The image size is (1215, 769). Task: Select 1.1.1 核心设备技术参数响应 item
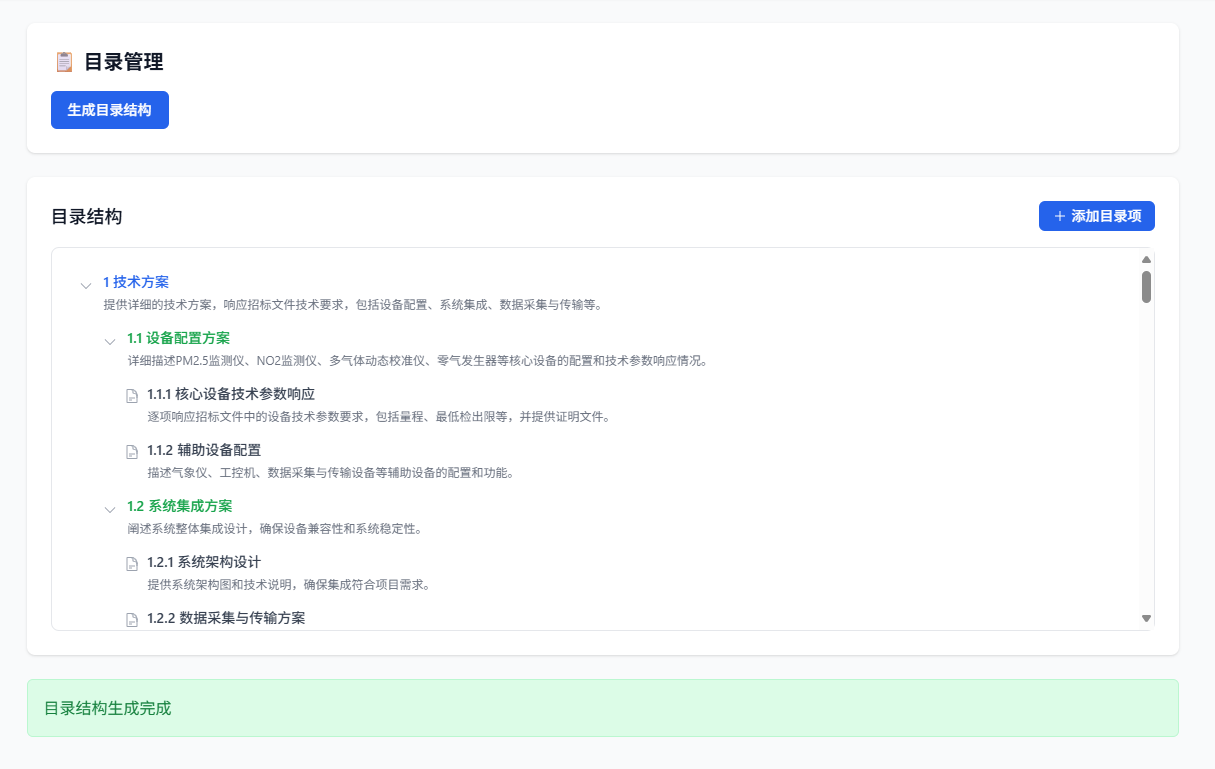click(231, 394)
